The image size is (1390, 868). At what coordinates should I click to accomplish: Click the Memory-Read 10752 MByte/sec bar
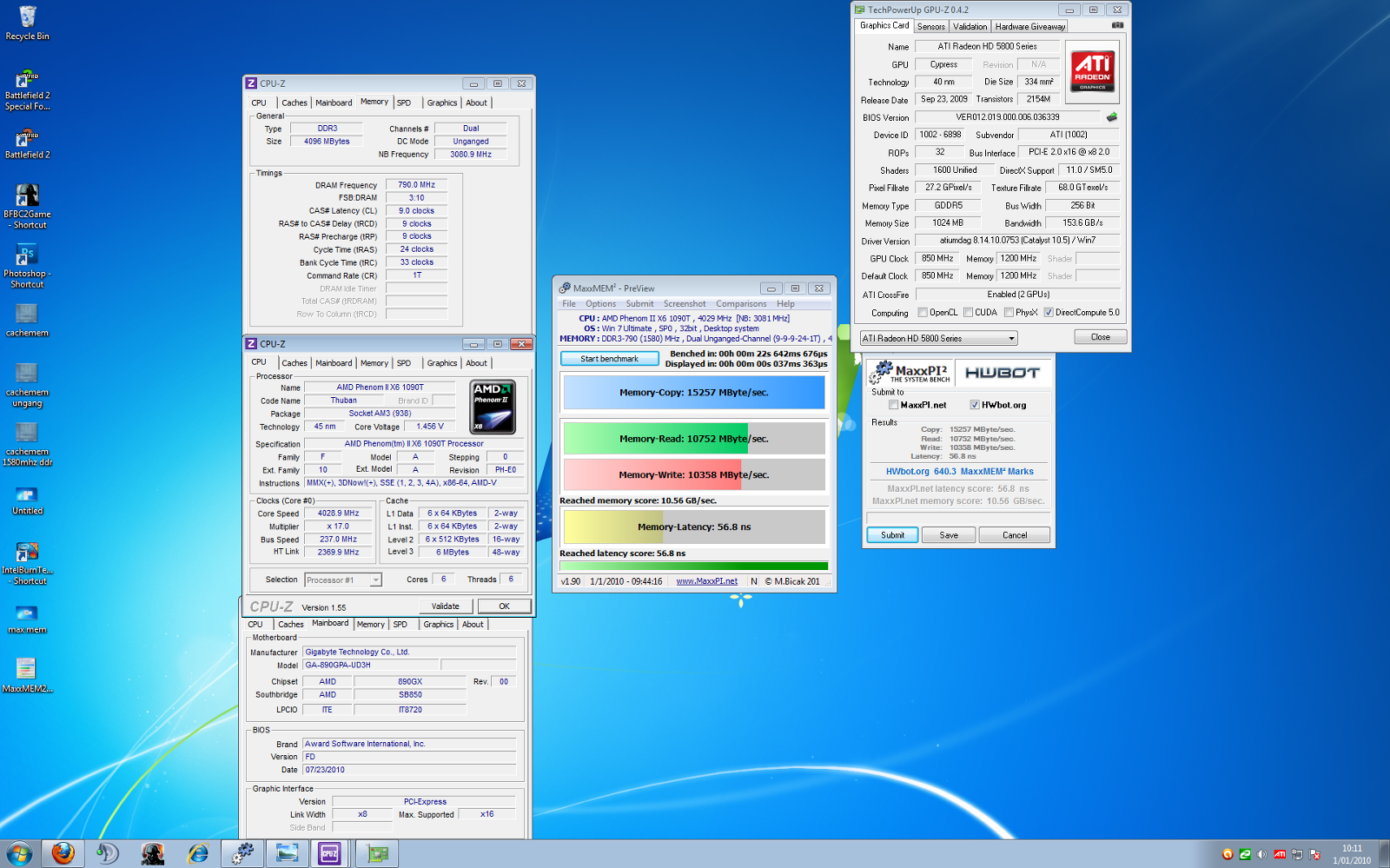(694, 439)
